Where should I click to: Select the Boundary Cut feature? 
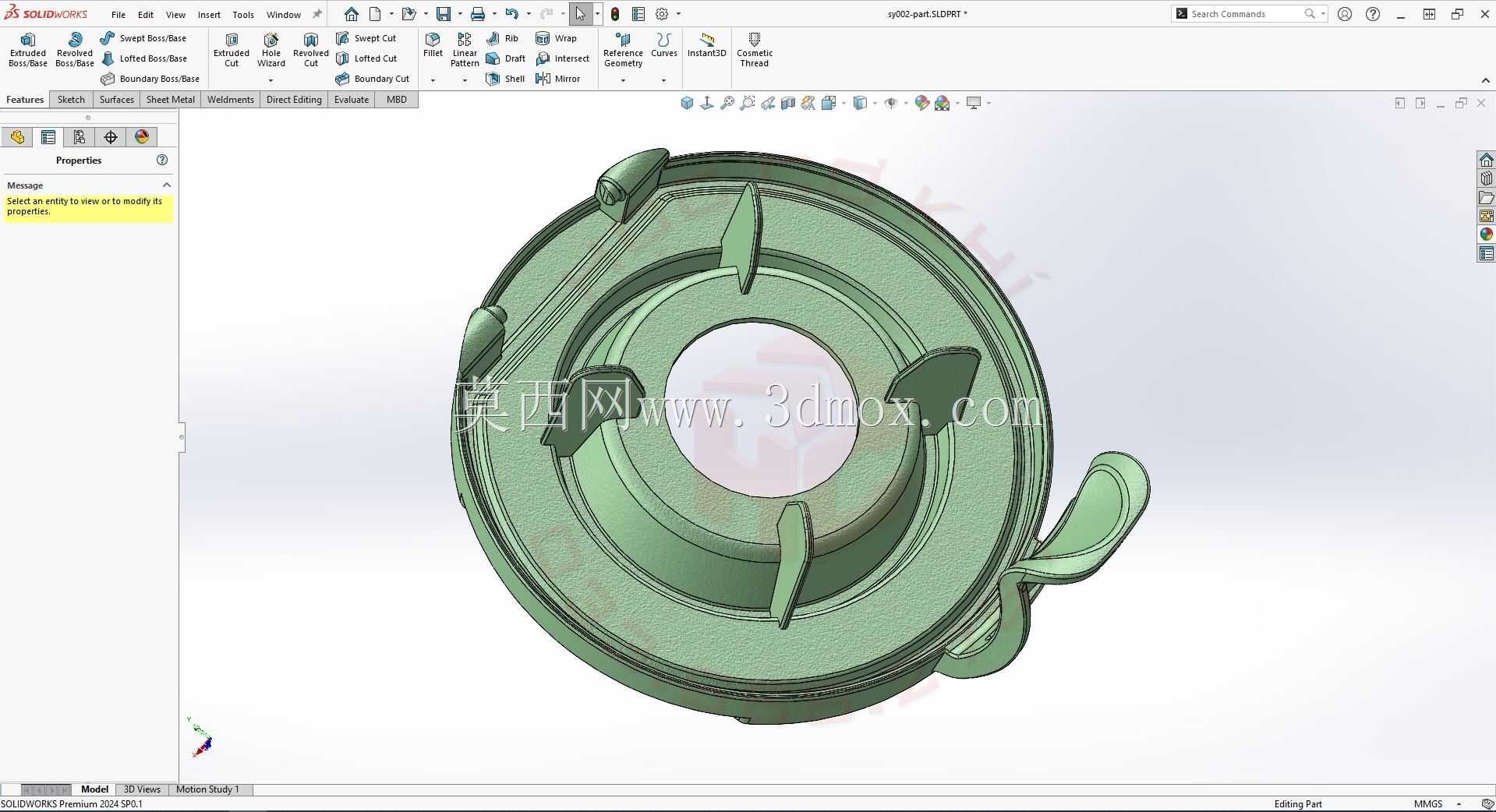point(373,79)
